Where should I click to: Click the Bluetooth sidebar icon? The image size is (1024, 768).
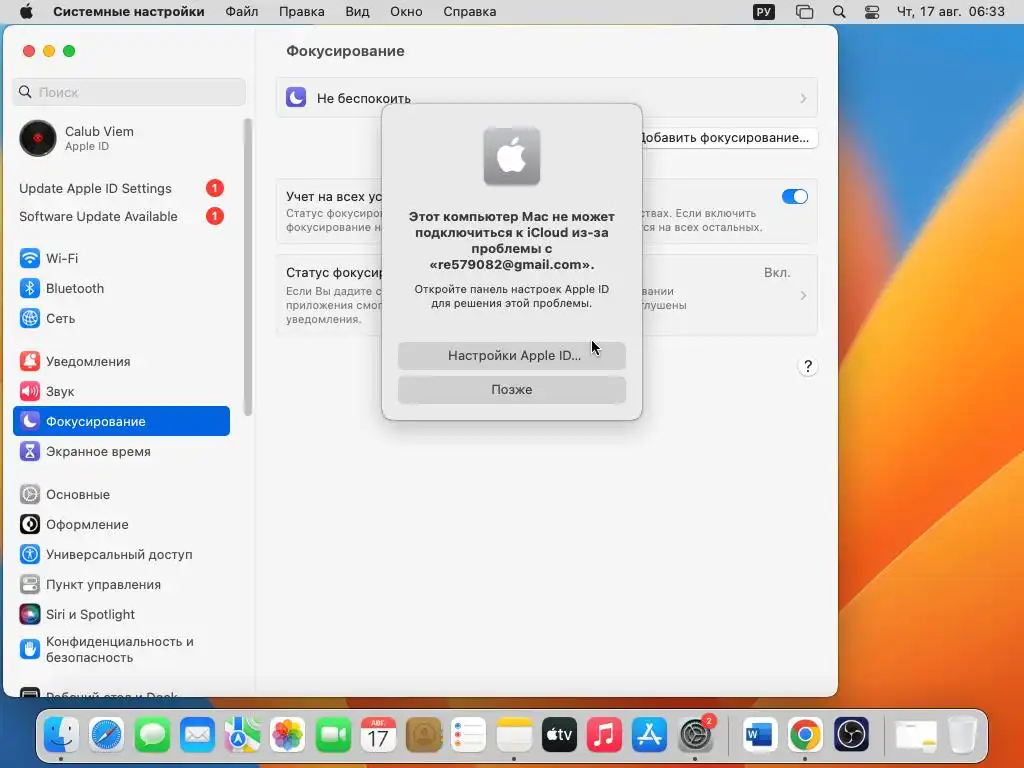point(29,288)
